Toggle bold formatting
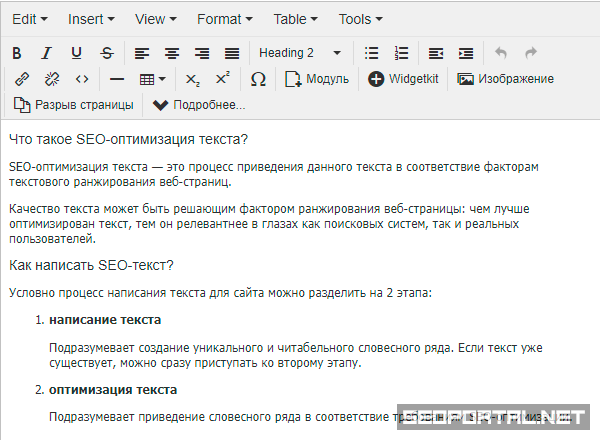This screenshot has height=440, width=600. (x=17, y=53)
